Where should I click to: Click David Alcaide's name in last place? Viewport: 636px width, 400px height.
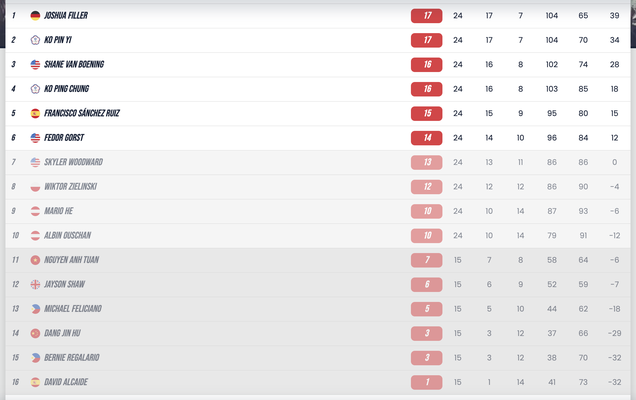[66, 382]
